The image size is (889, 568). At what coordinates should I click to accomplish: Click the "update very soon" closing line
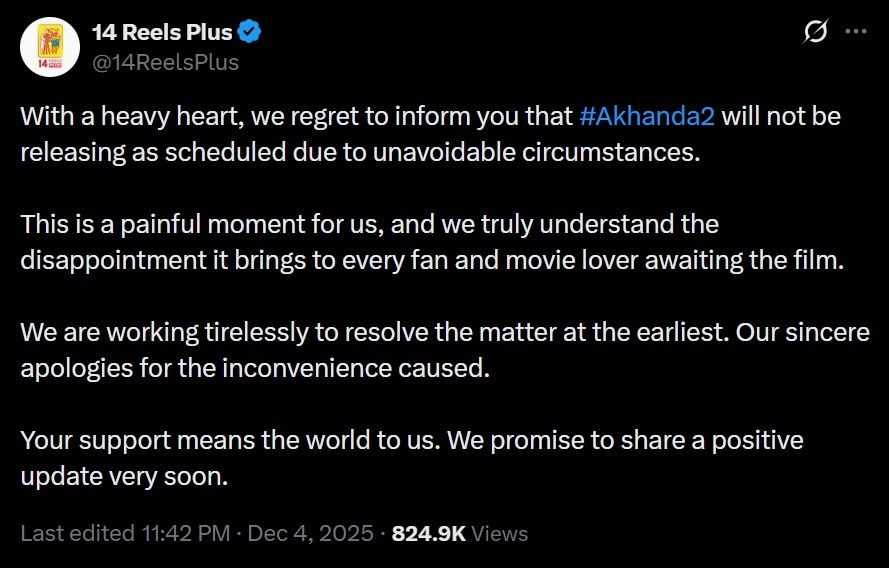[125, 477]
